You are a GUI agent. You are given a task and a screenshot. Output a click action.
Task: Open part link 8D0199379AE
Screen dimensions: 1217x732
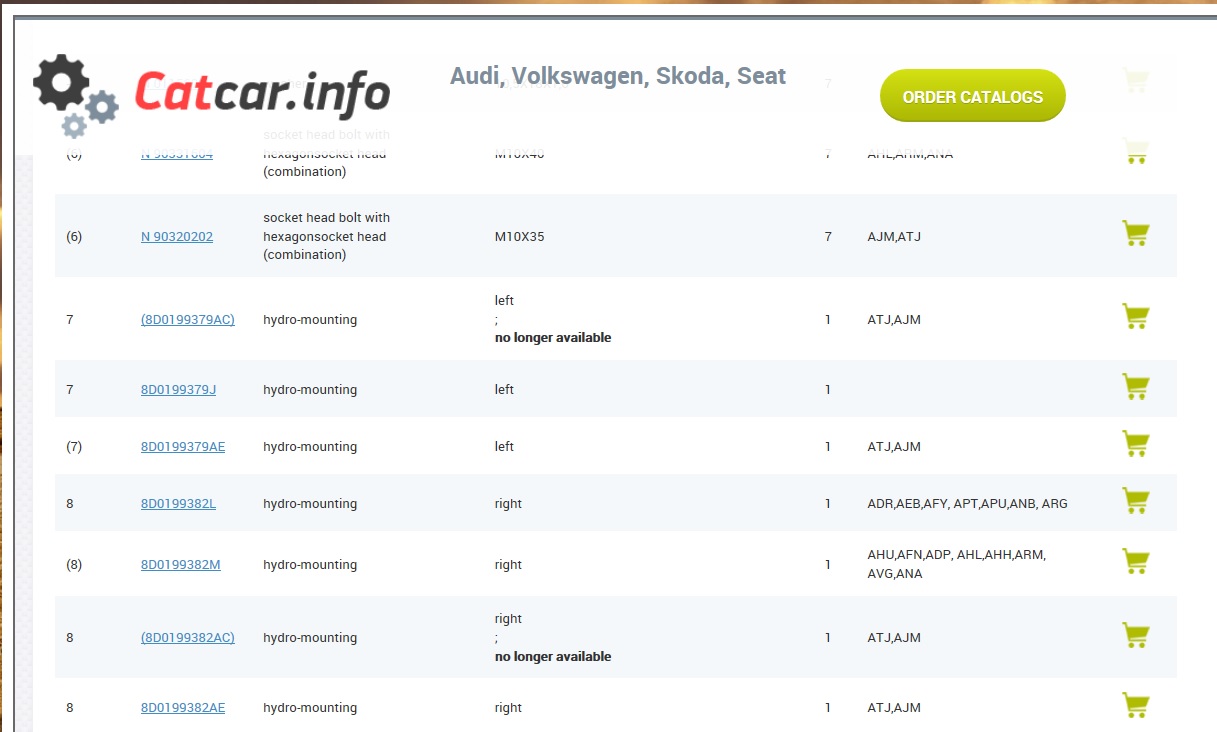pos(183,447)
